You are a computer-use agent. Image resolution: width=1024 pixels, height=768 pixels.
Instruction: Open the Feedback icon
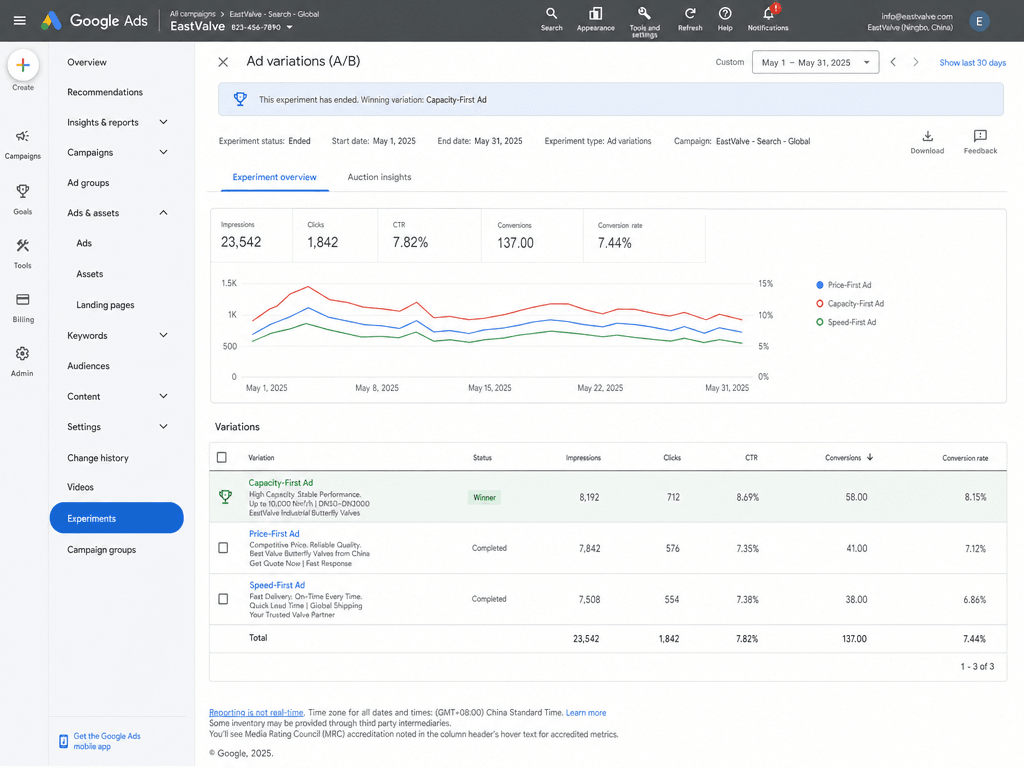(x=980, y=142)
